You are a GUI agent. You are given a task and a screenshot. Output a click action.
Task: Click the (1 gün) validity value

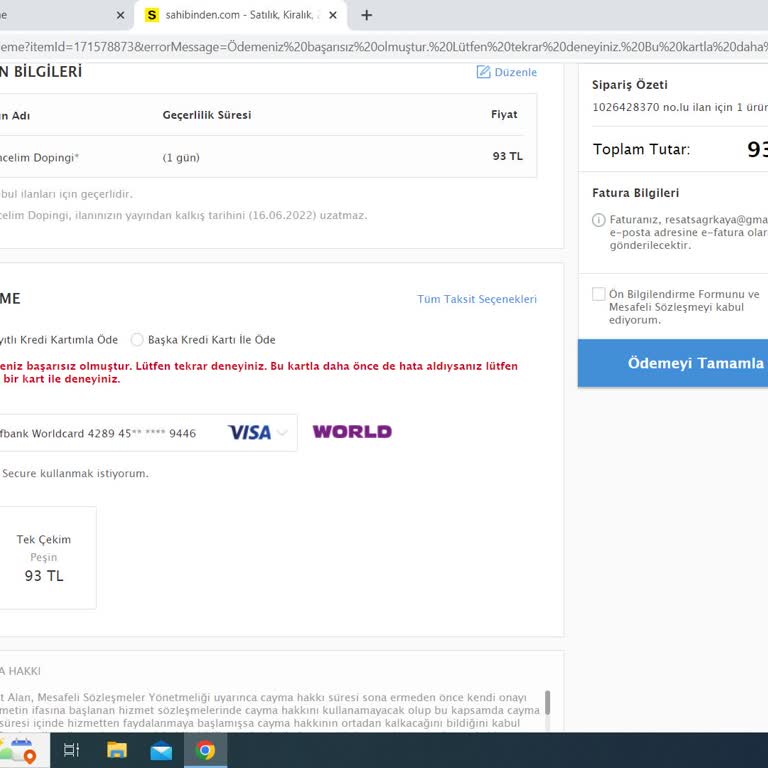[181, 158]
